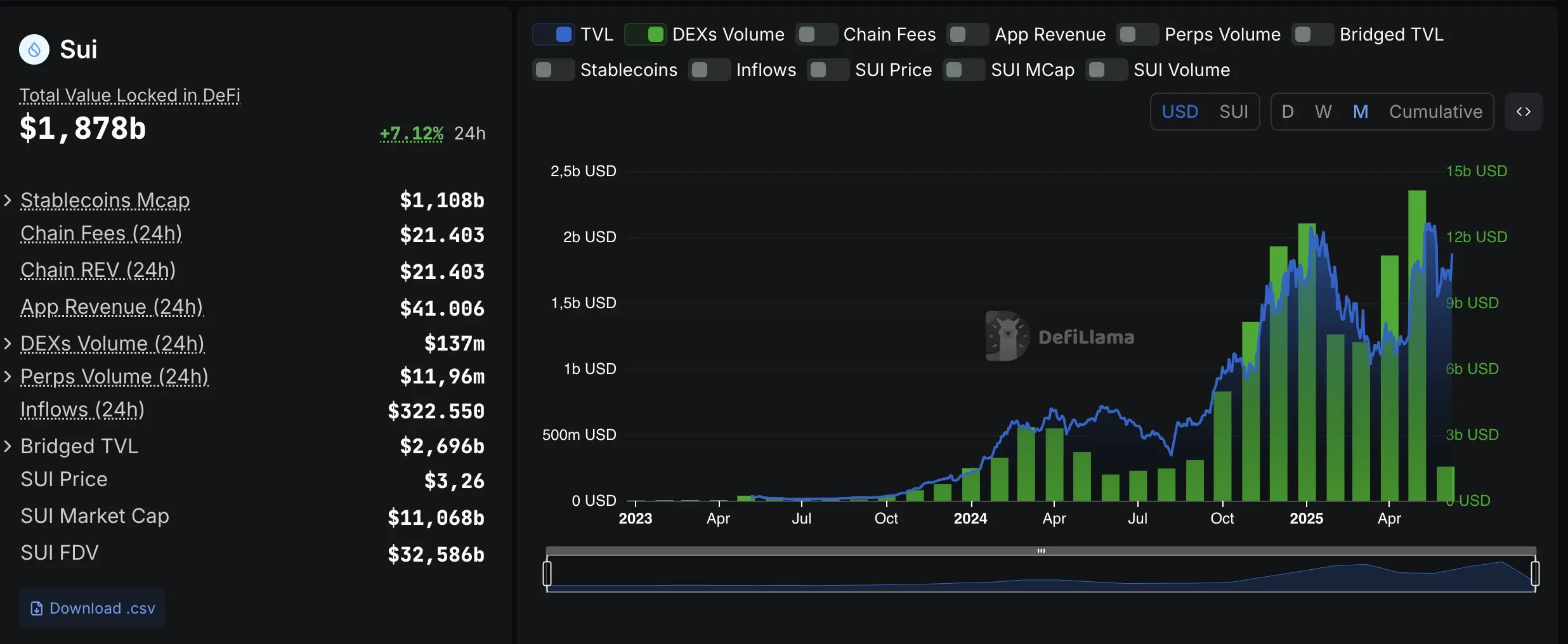Screen dimensions: 1568x644
Task: Select the W weekly interval
Action: 1323,112
